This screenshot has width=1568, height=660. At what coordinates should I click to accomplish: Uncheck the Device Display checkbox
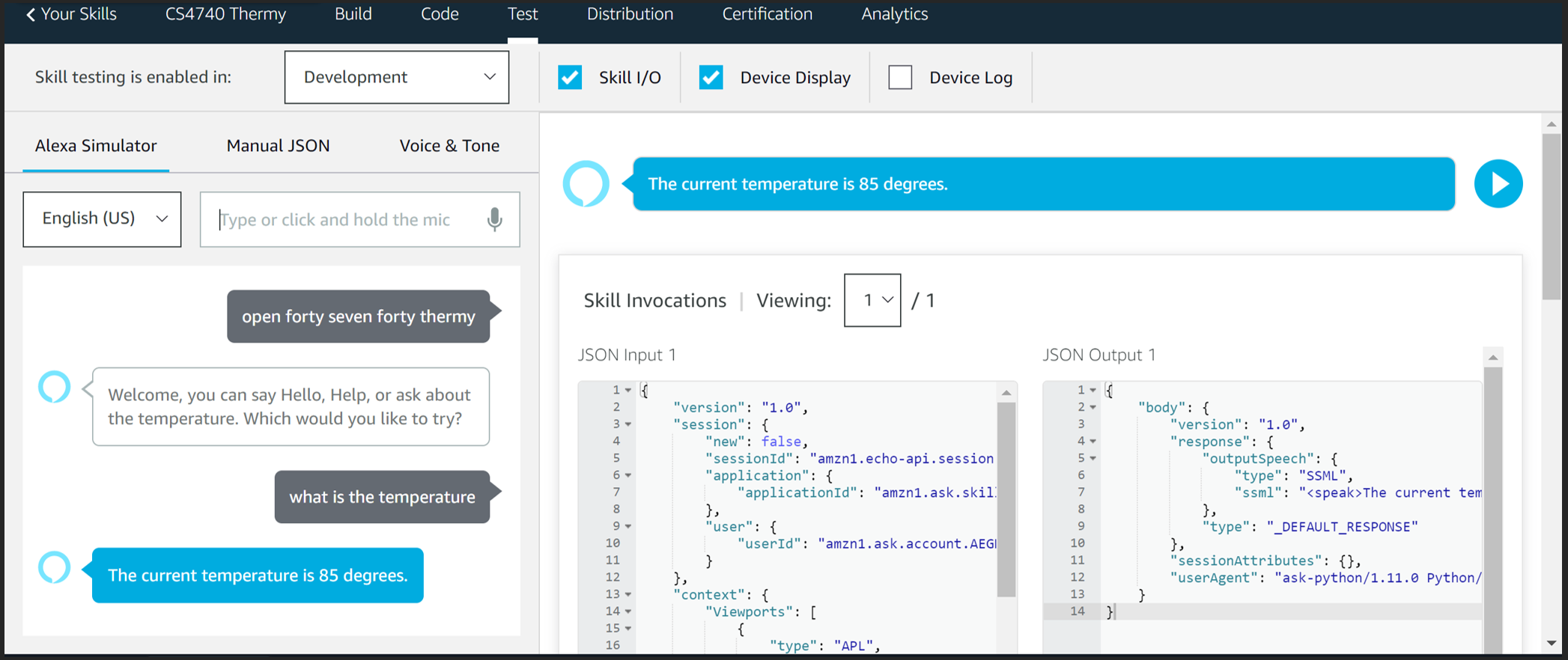(711, 77)
